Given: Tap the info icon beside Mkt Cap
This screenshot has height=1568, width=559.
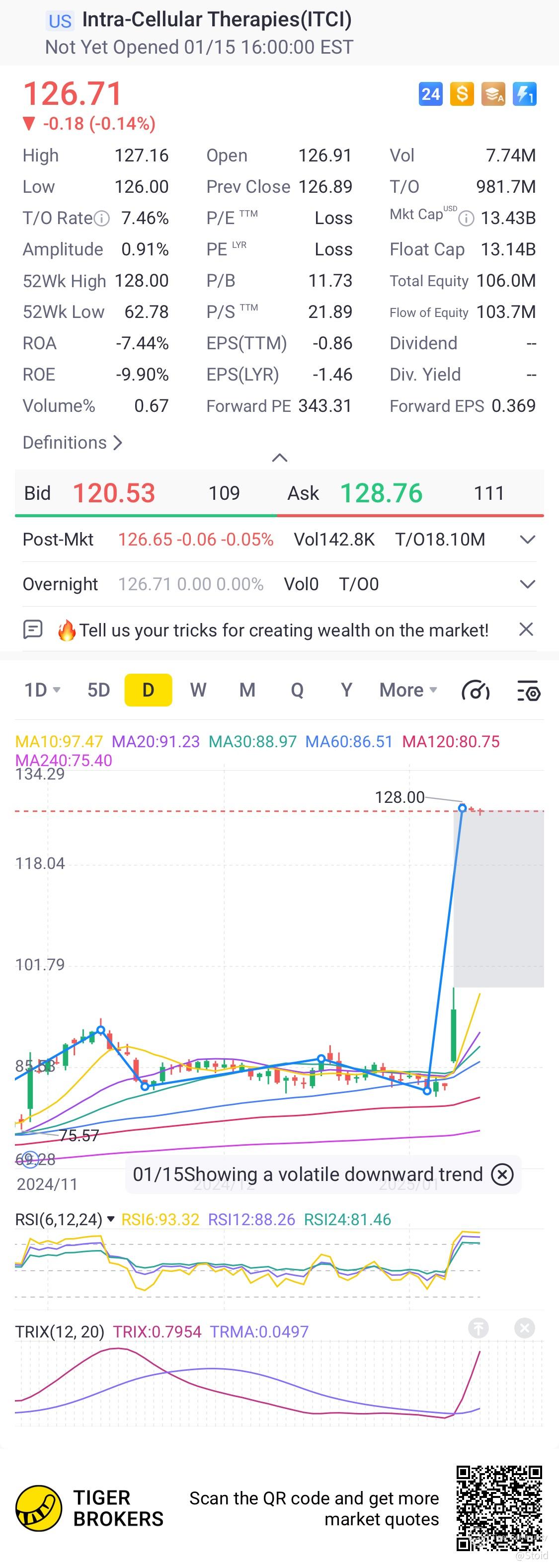Looking at the screenshot, I should (x=466, y=219).
